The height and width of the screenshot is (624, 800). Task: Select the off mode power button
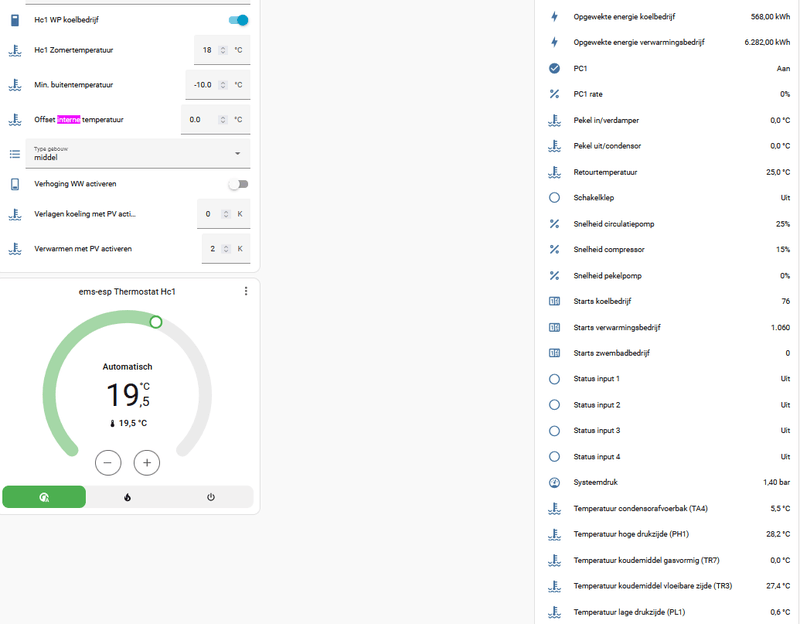211,497
